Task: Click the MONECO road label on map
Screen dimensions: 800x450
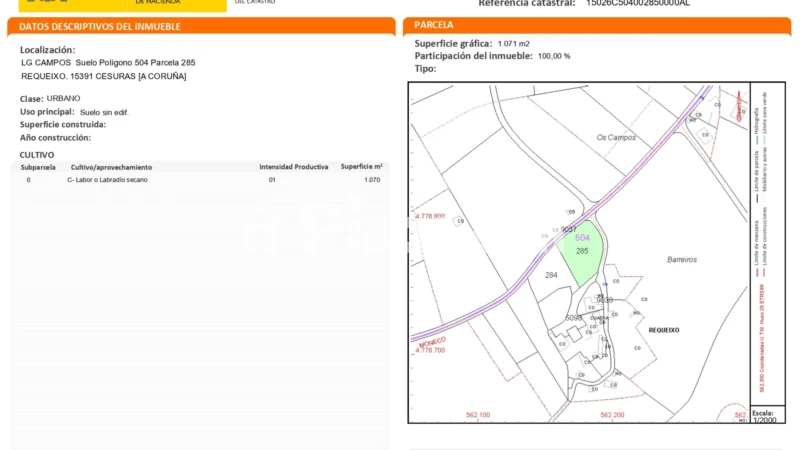Action: (433, 342)
